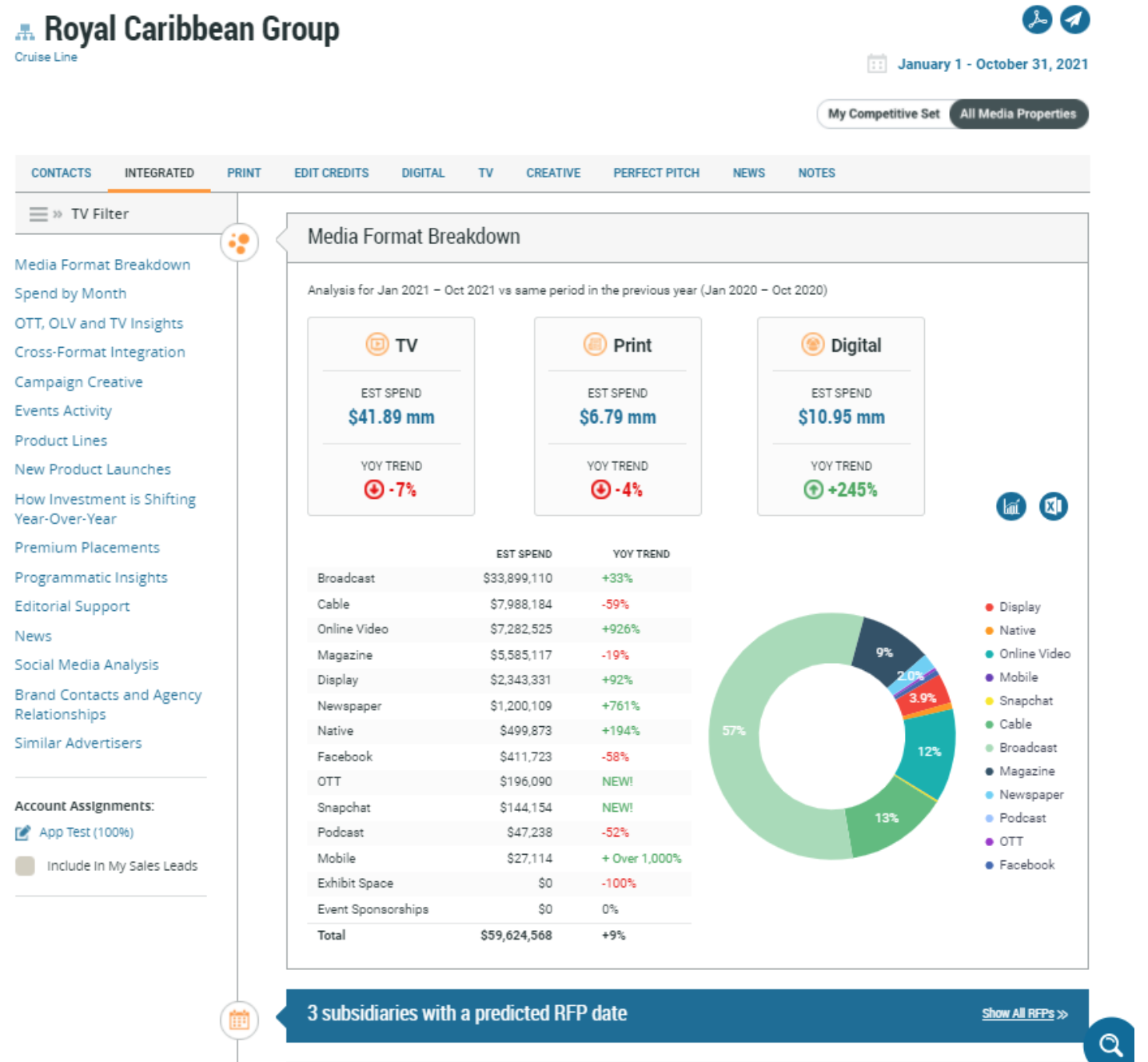The width and height of the screenshot is (1148, 1062).
Task: Go to Campaign Creative section
Action: click(78, 382)
